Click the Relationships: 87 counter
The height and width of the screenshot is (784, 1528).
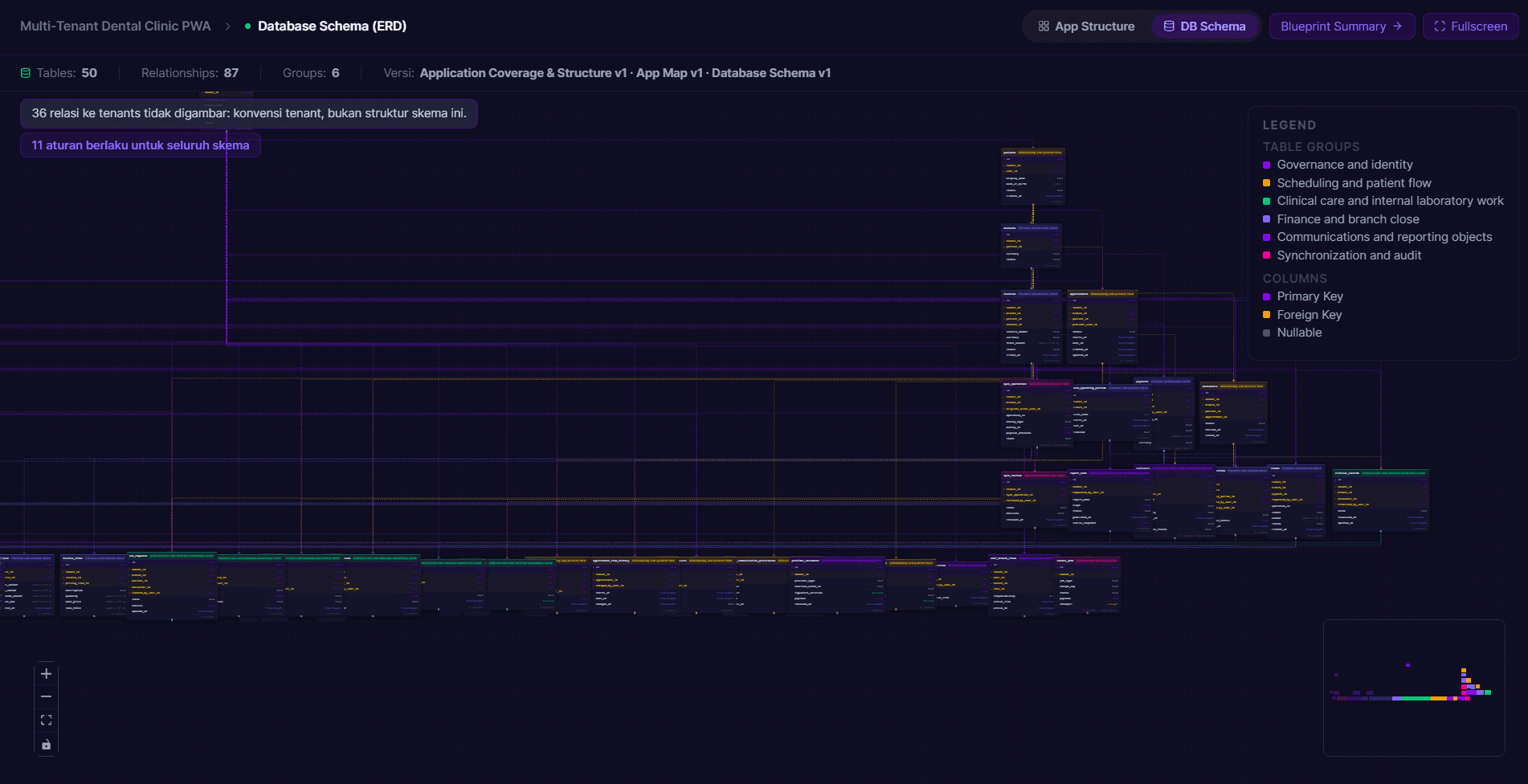pos(190,73)
